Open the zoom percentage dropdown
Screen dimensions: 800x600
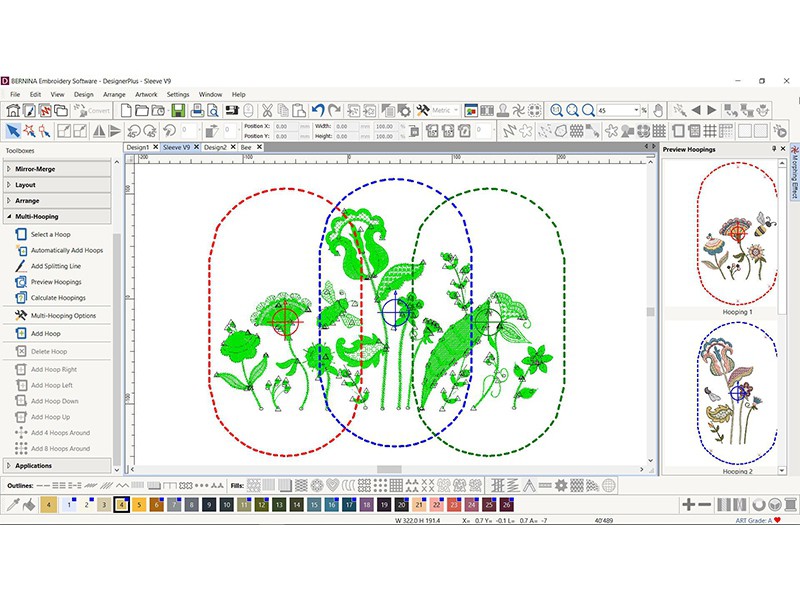pyautogui.click(x=637, y=110)
